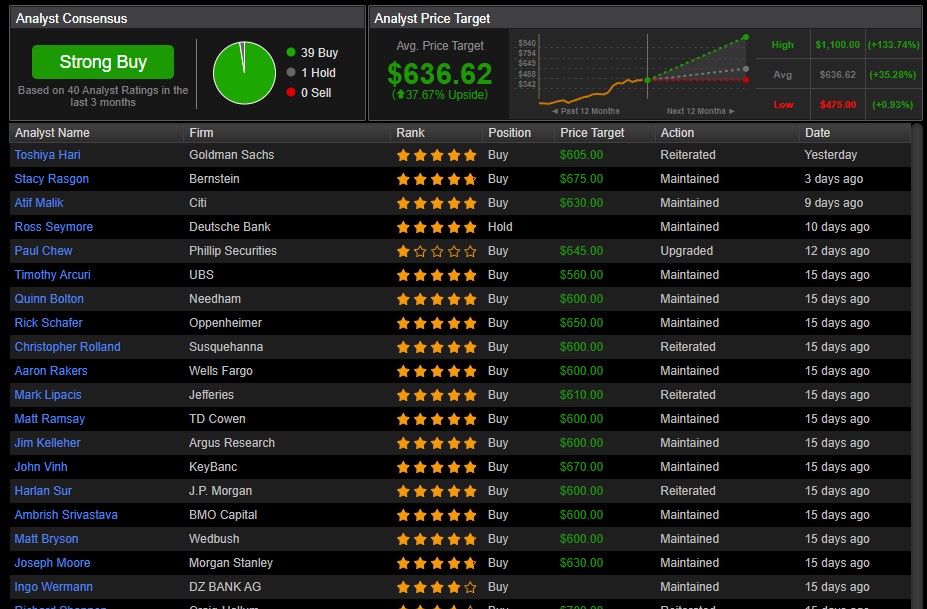Click the Low $475.00 target value
Image resolution: width=927 pixels, height=609 pixels.
pos(838,105)
